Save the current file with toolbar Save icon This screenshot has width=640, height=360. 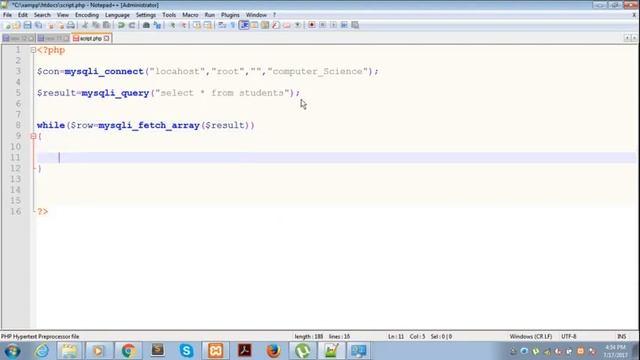pyautogui.click(x=27, y=25)
